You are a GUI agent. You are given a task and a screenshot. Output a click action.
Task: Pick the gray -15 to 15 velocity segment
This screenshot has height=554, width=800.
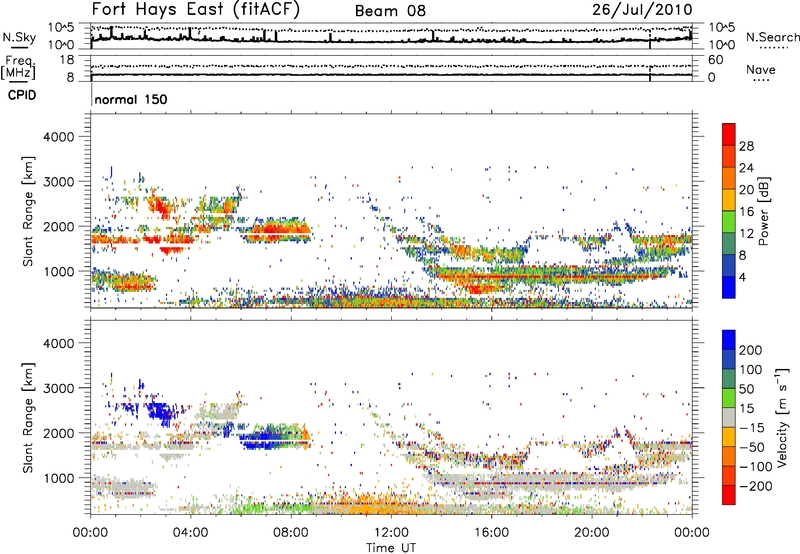(x=729, y=417)
